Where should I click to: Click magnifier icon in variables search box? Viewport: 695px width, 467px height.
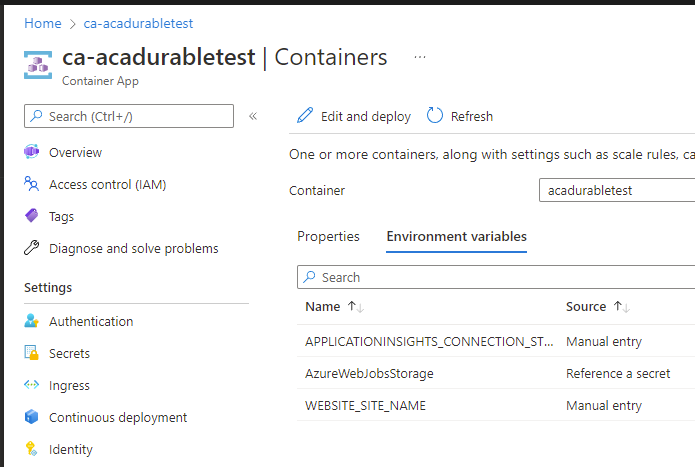(309, 277)
